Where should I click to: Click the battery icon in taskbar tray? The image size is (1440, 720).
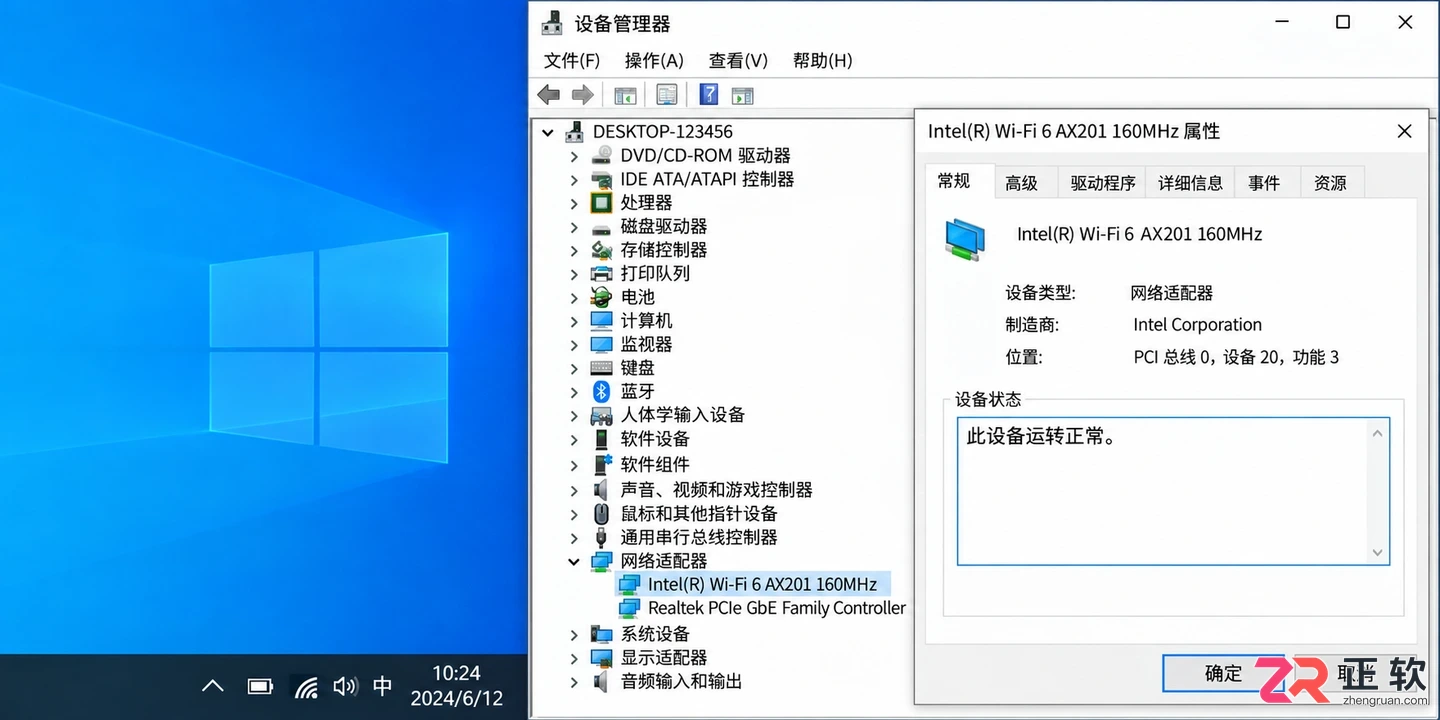coord(260,686)
